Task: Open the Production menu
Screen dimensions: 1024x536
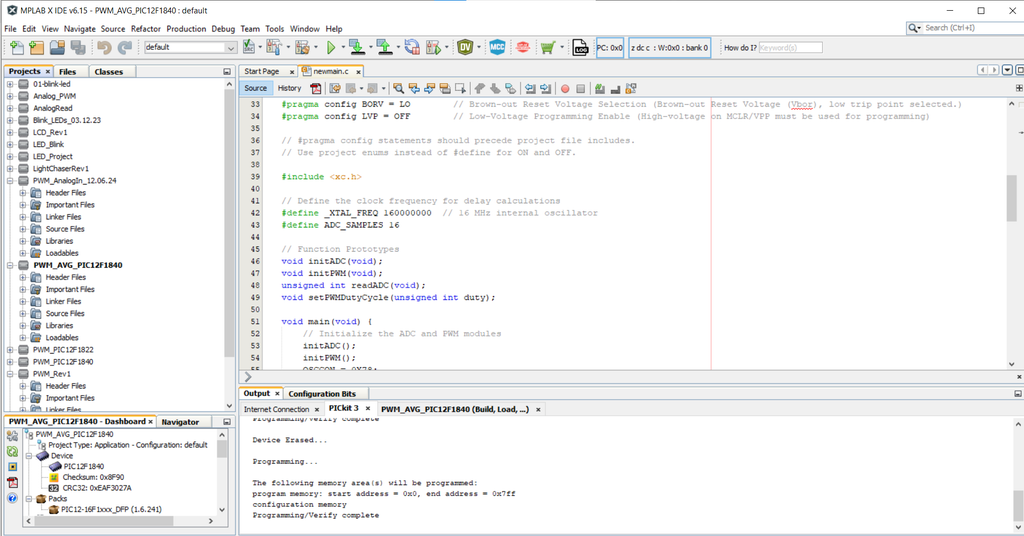Action: (186, 29)
